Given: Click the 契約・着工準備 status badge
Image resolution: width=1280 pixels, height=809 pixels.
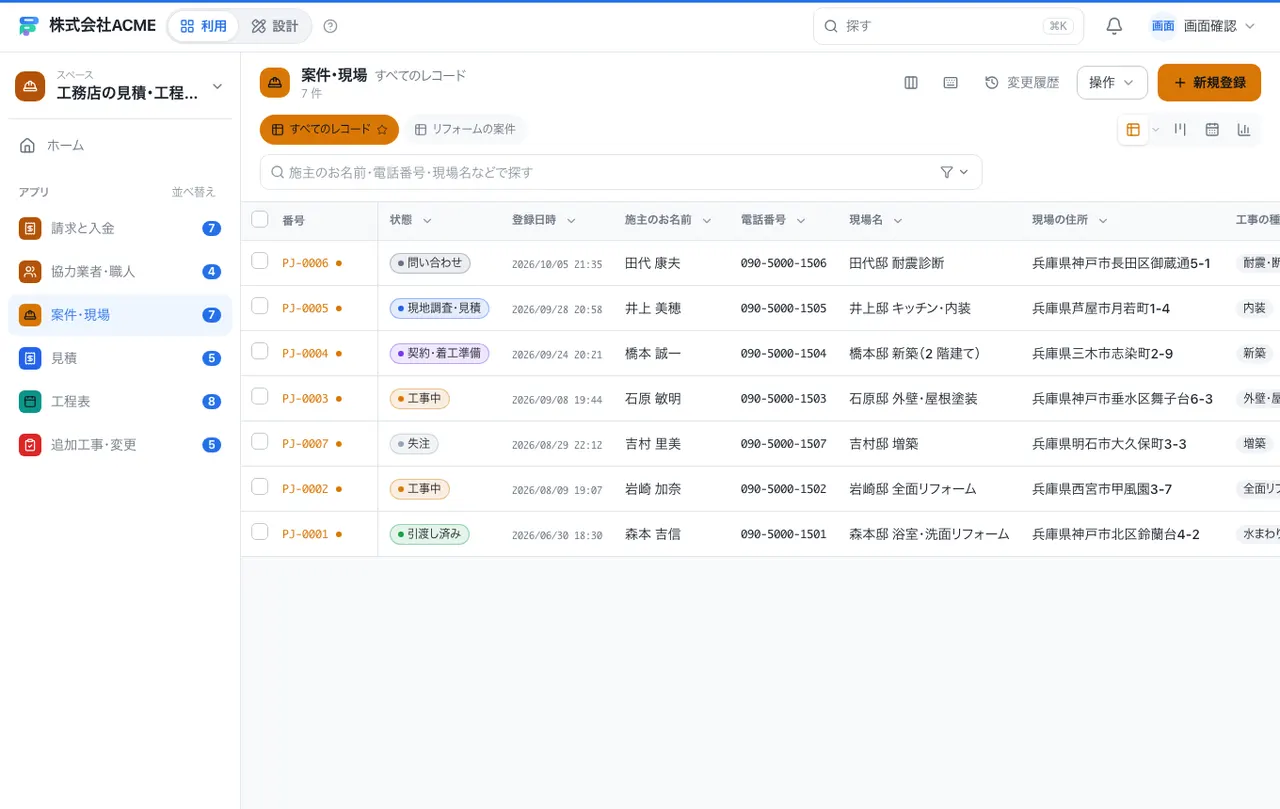Looking at the screenshot, I should coord(439,353).
